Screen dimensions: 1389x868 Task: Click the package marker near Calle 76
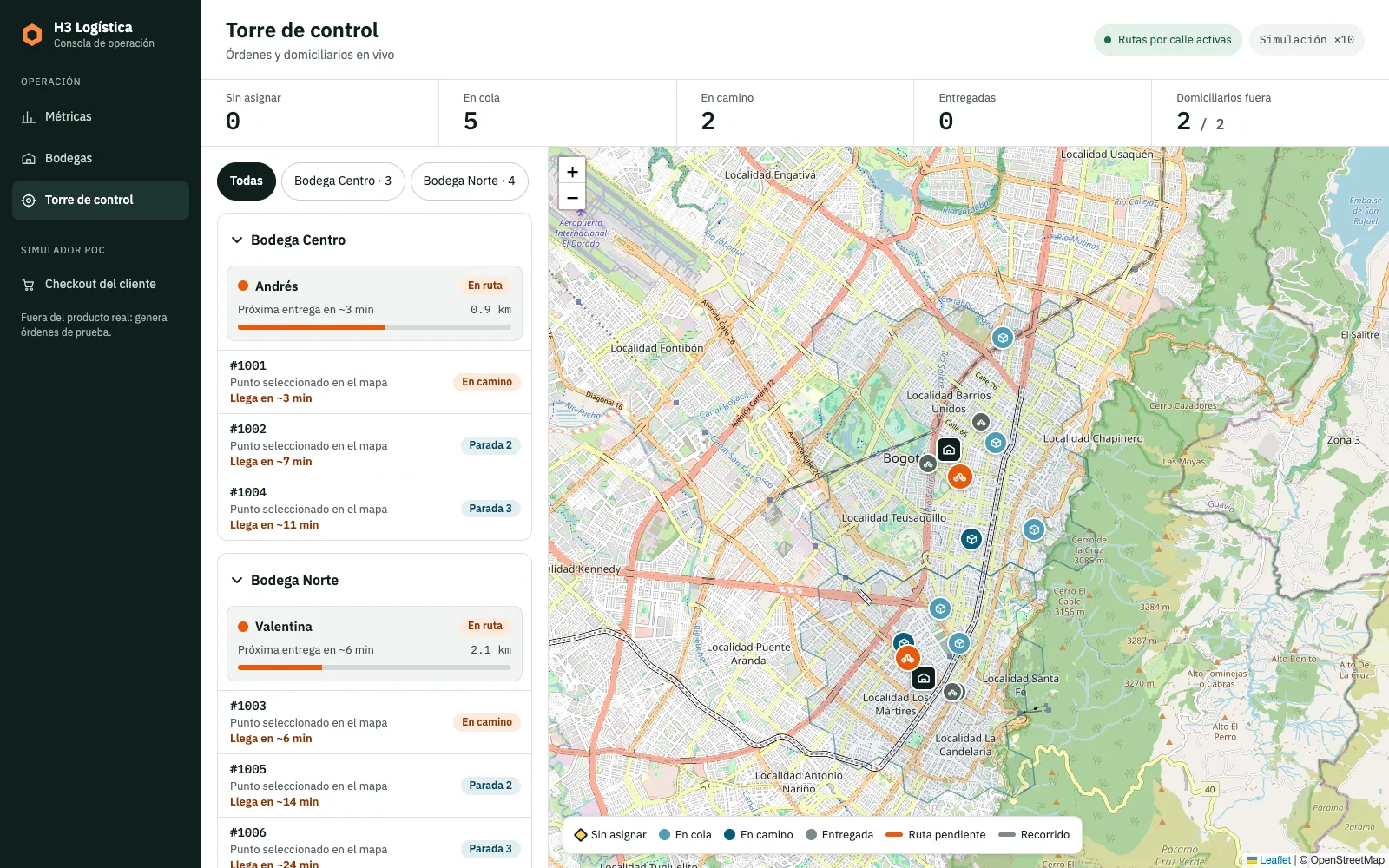tap(1003, 338)
